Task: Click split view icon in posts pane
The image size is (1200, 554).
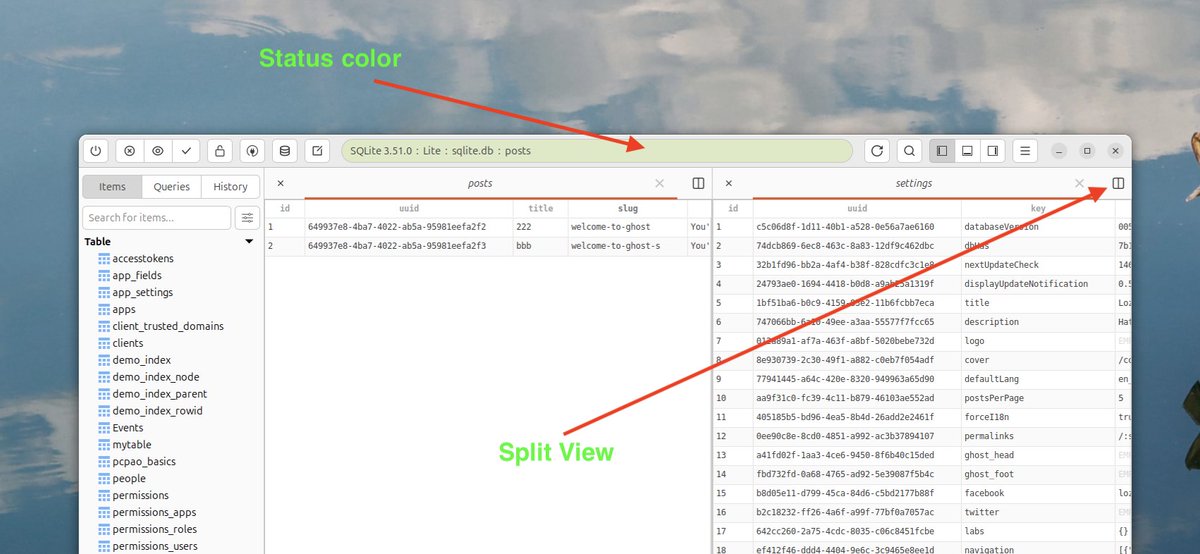Action: [x=698, y=183]
